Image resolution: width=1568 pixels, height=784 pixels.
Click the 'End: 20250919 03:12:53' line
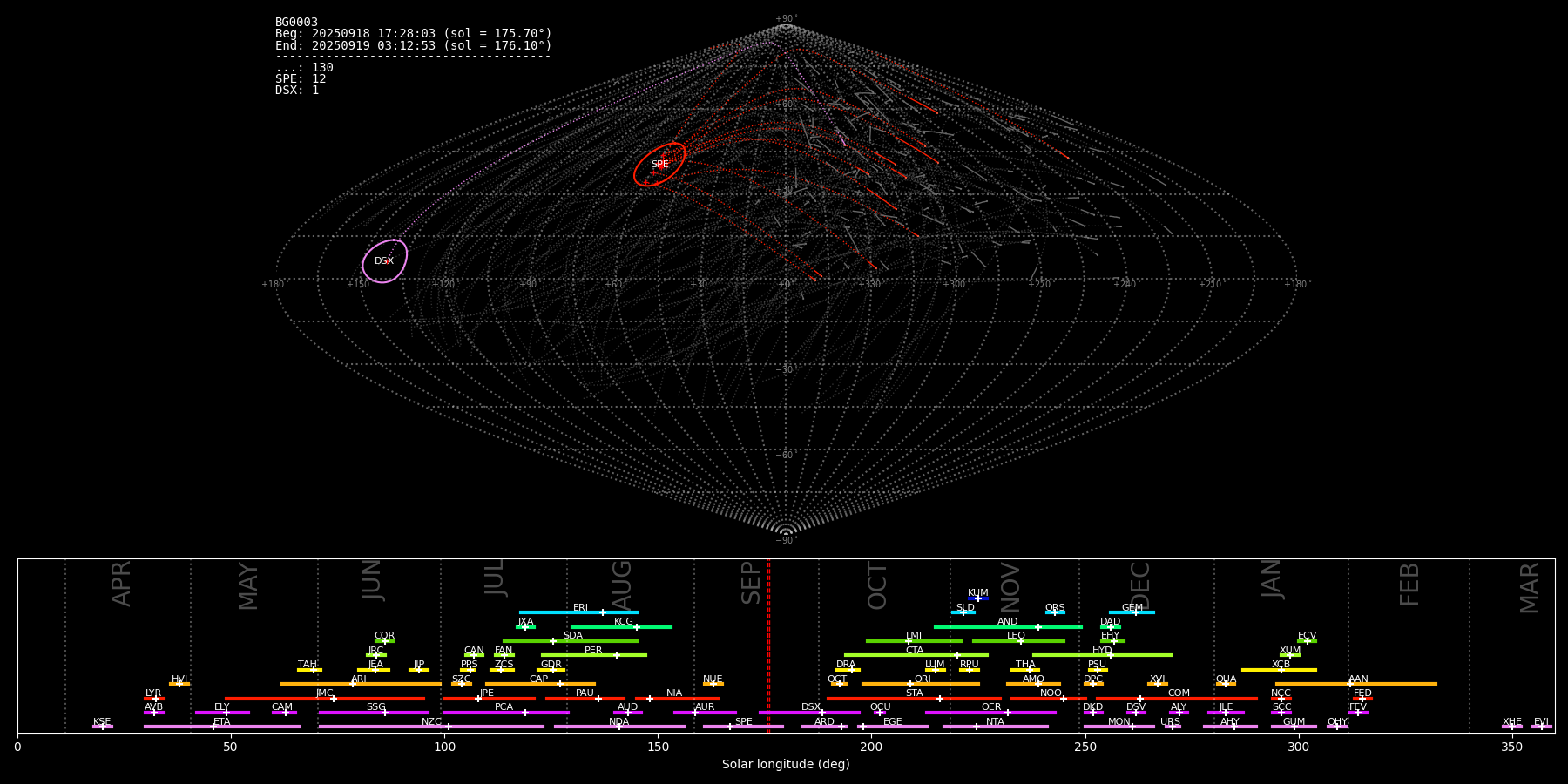pos(414,45)
